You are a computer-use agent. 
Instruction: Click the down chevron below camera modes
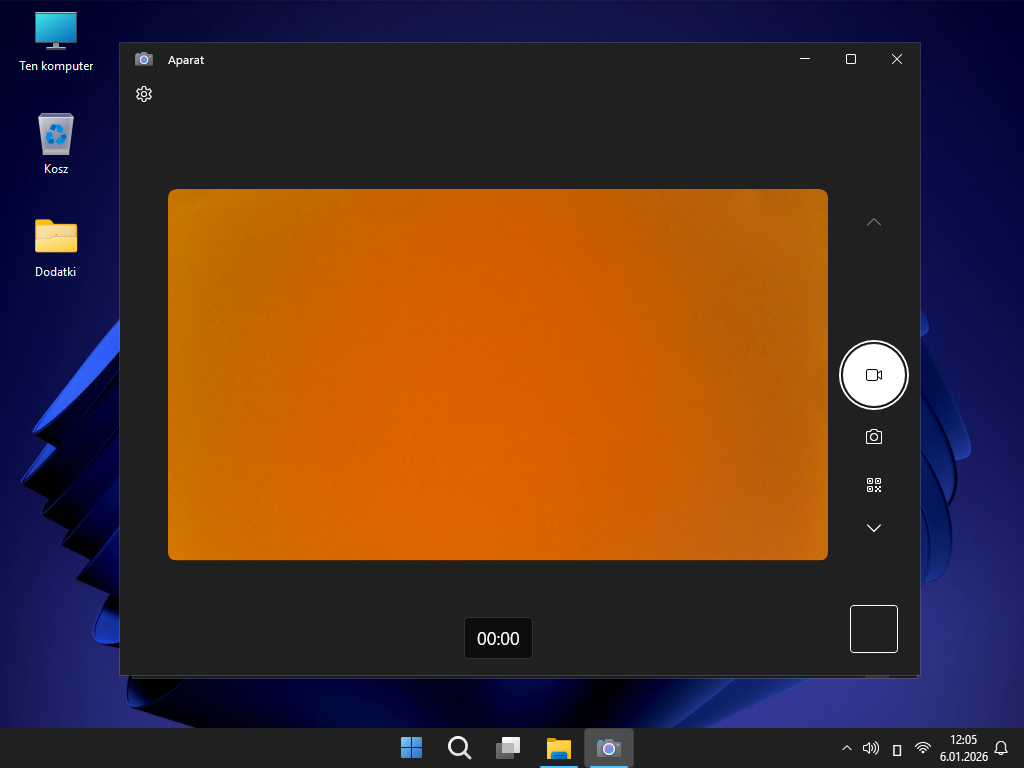point(873,528)
